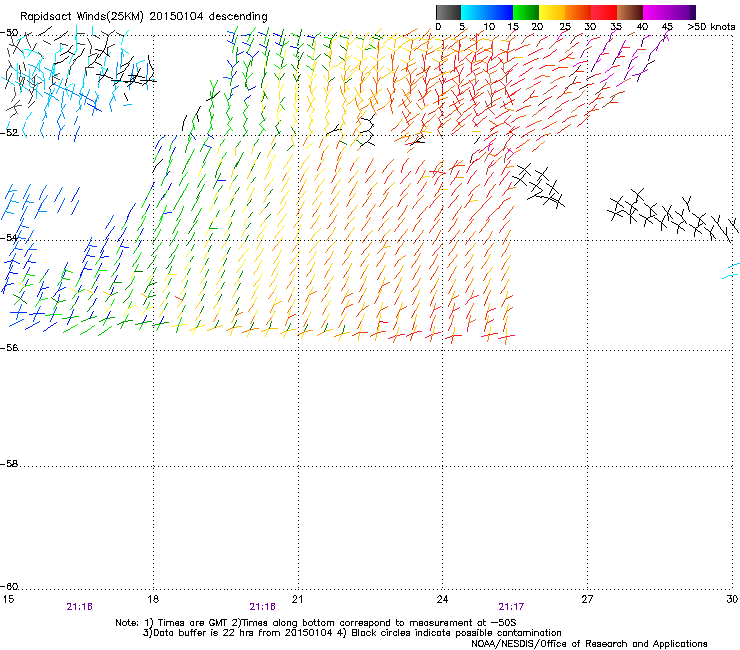Click the '-60' latitude axis label
This screenshot has height=650, width=740.
click(x=9, y=587)
